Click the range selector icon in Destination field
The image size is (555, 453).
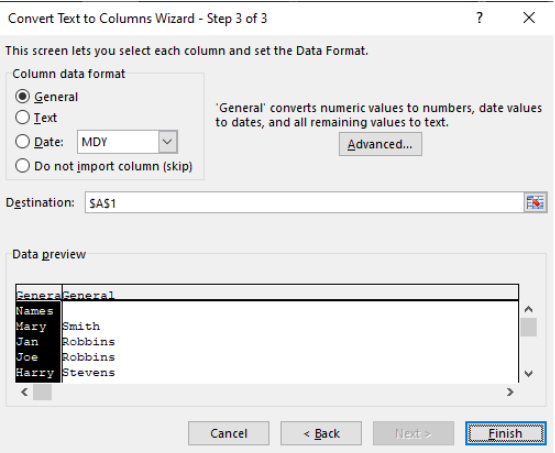(535, 203)
